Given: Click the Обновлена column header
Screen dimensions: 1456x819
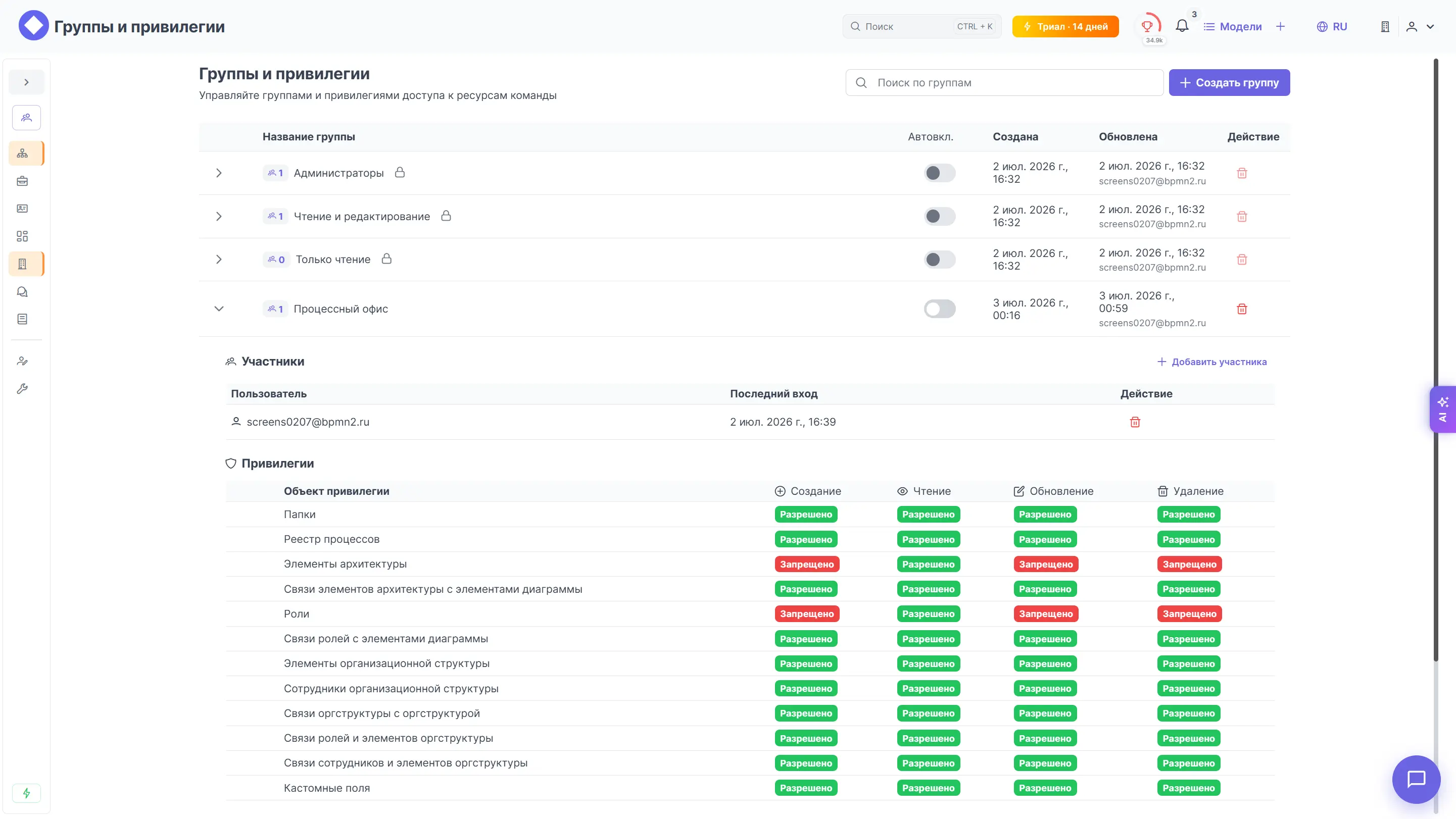Looking at the screenshot, I should point(1128,137).
